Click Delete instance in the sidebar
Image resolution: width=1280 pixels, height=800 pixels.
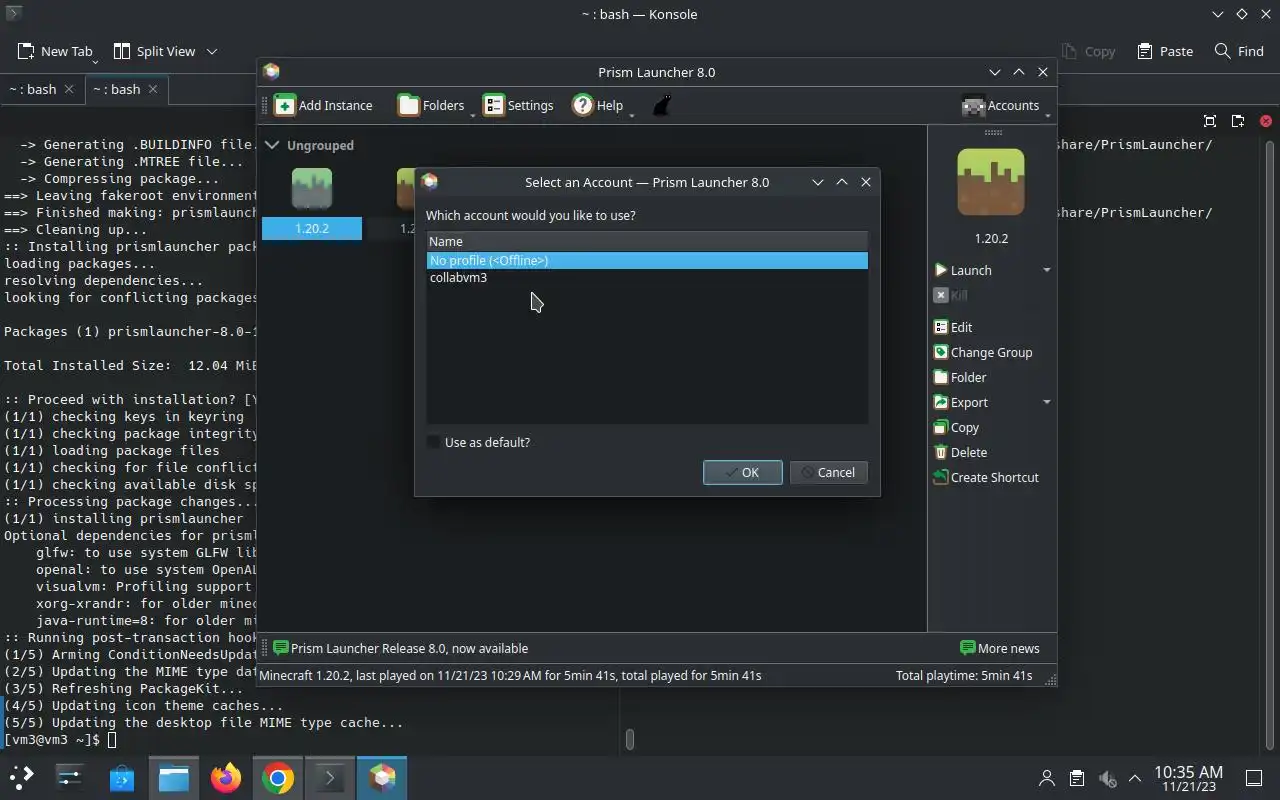pyautogui.click(x=960, y=452)
